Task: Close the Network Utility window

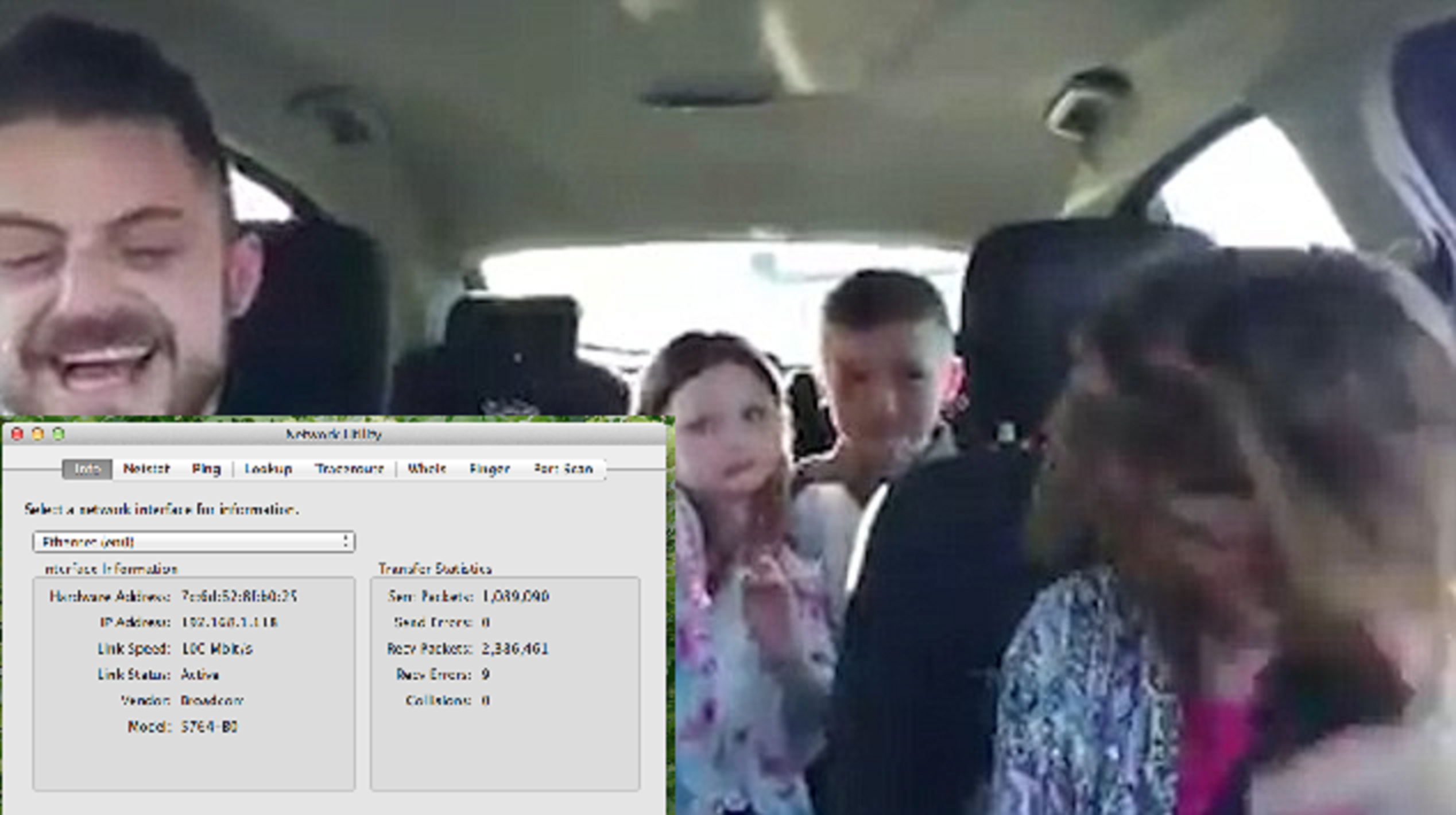Action: point(17,434)
